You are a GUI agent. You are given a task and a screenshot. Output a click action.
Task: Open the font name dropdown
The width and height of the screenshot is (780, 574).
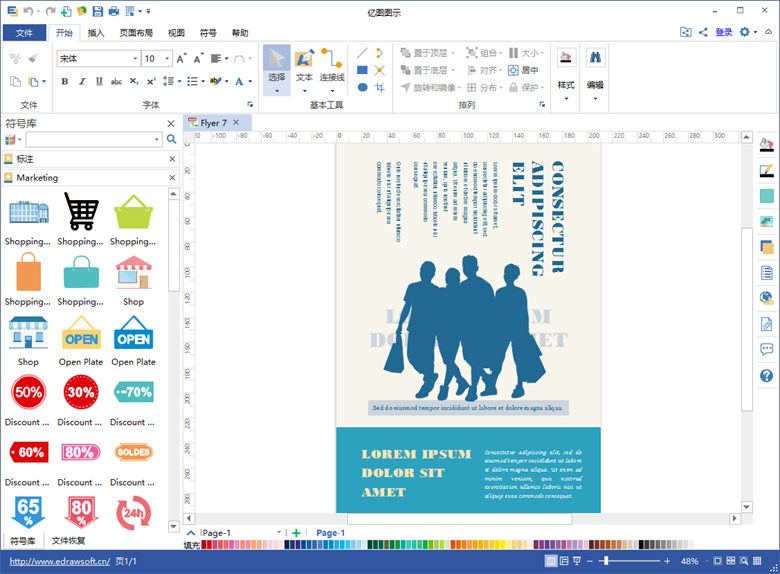click(x=135, y=59)
